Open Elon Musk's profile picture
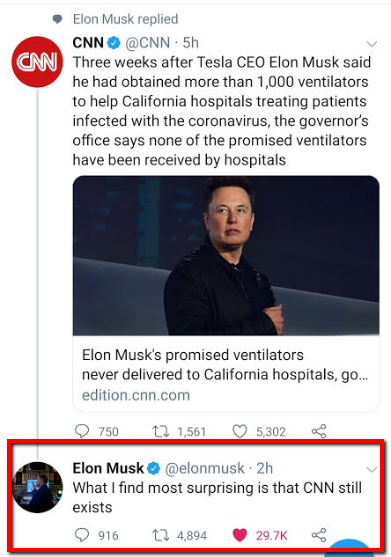391x557 pixels. pyautogui.click(x=37, y=487)
